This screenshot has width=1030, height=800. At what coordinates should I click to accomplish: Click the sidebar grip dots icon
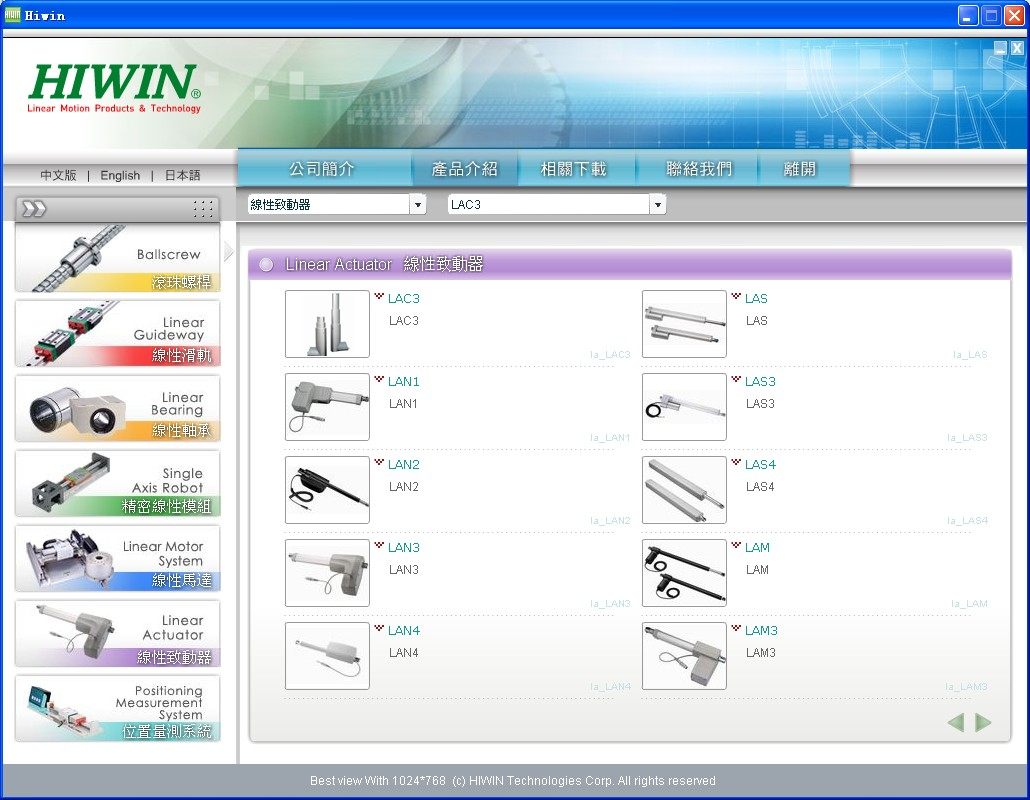coord(203,209)
